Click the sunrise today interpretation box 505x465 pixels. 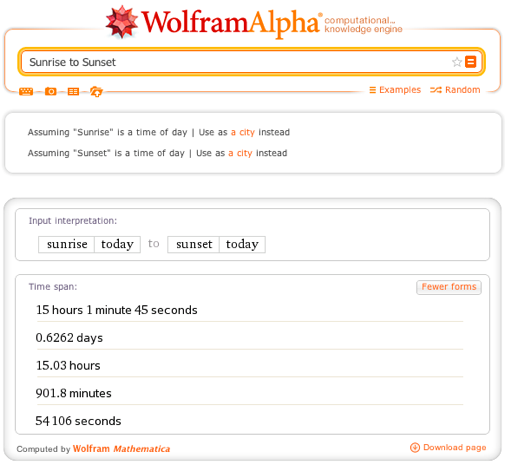pyautogui.click(x=89, y=244)
